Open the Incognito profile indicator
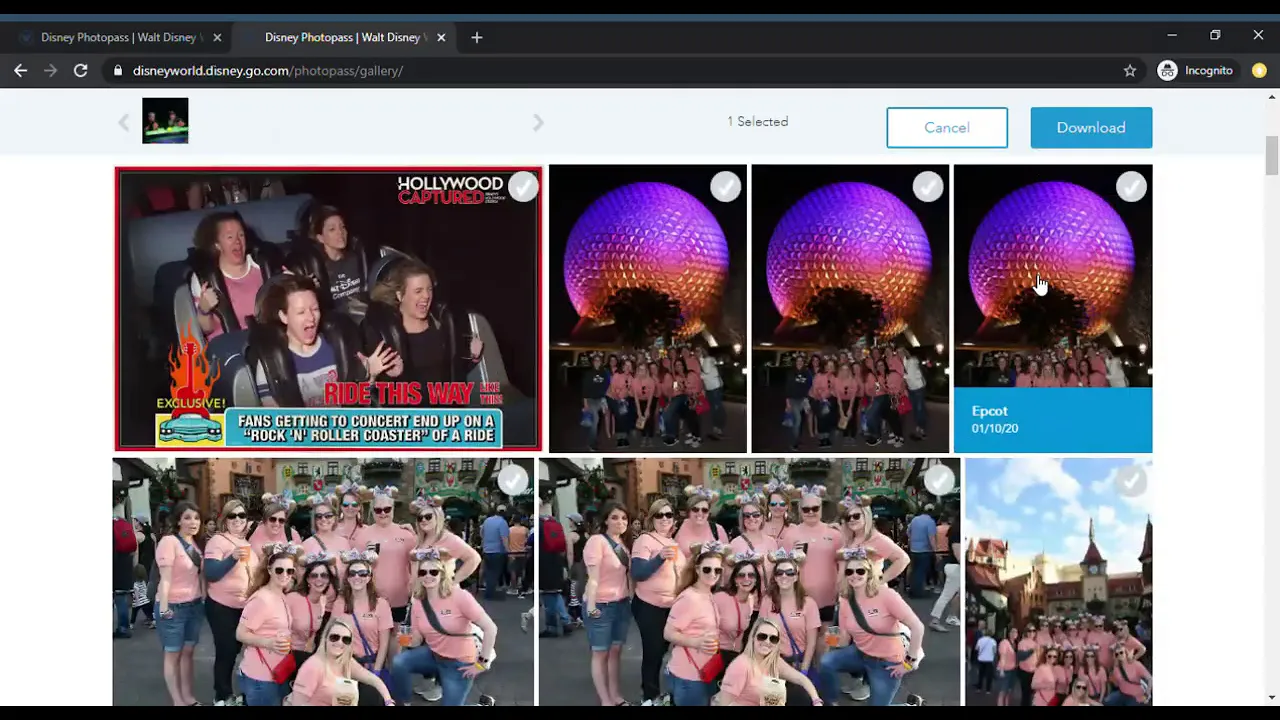 [1195, 70]
